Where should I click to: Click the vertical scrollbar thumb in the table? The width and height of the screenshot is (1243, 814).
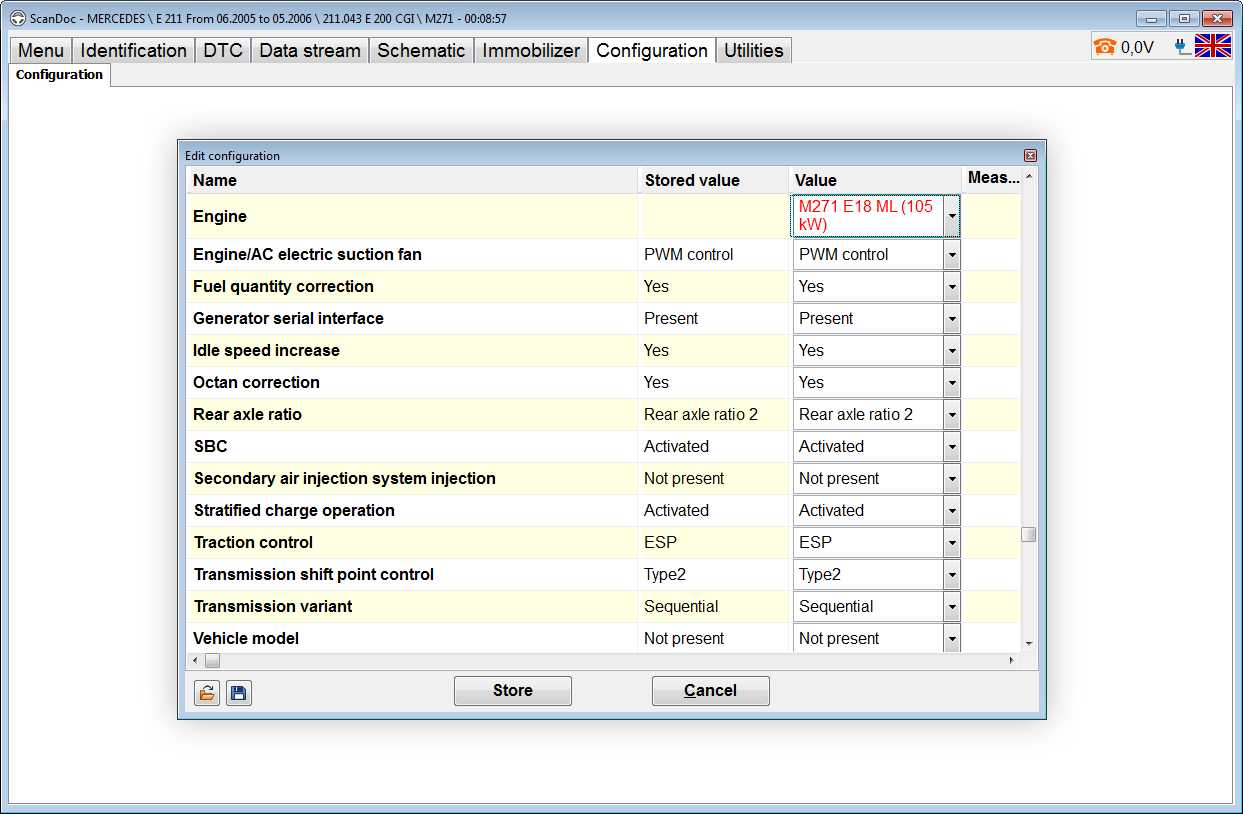click(x=1028, y=535)
